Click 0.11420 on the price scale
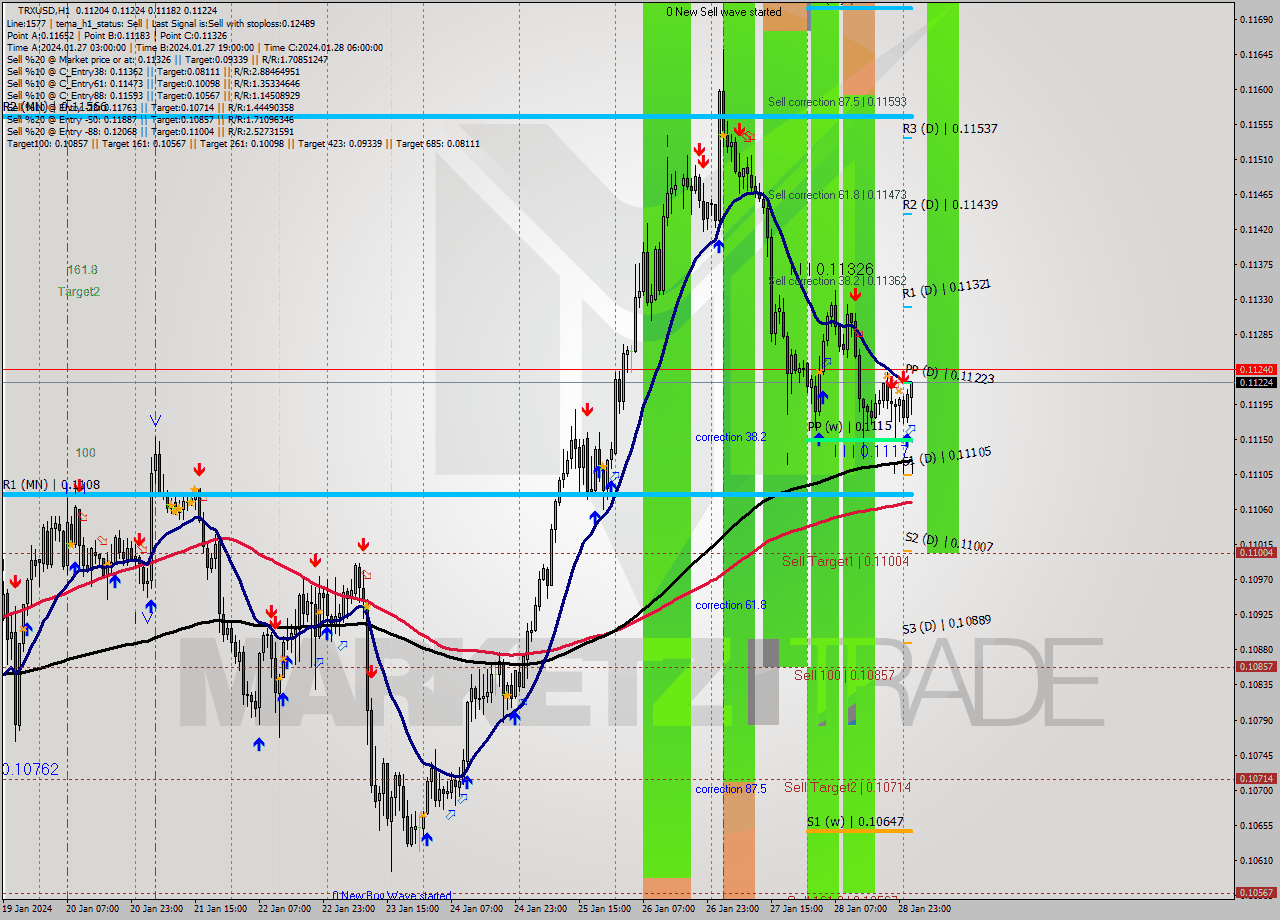 1256,229
